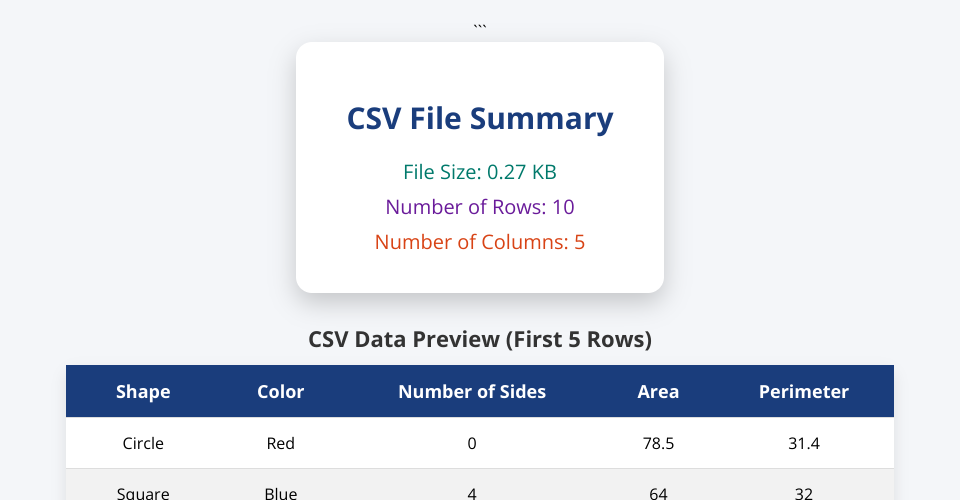960x500 pixels.
Task: Click the 0 sides cell for Circle
Action: pyautogui.click(x=472, y=443)
